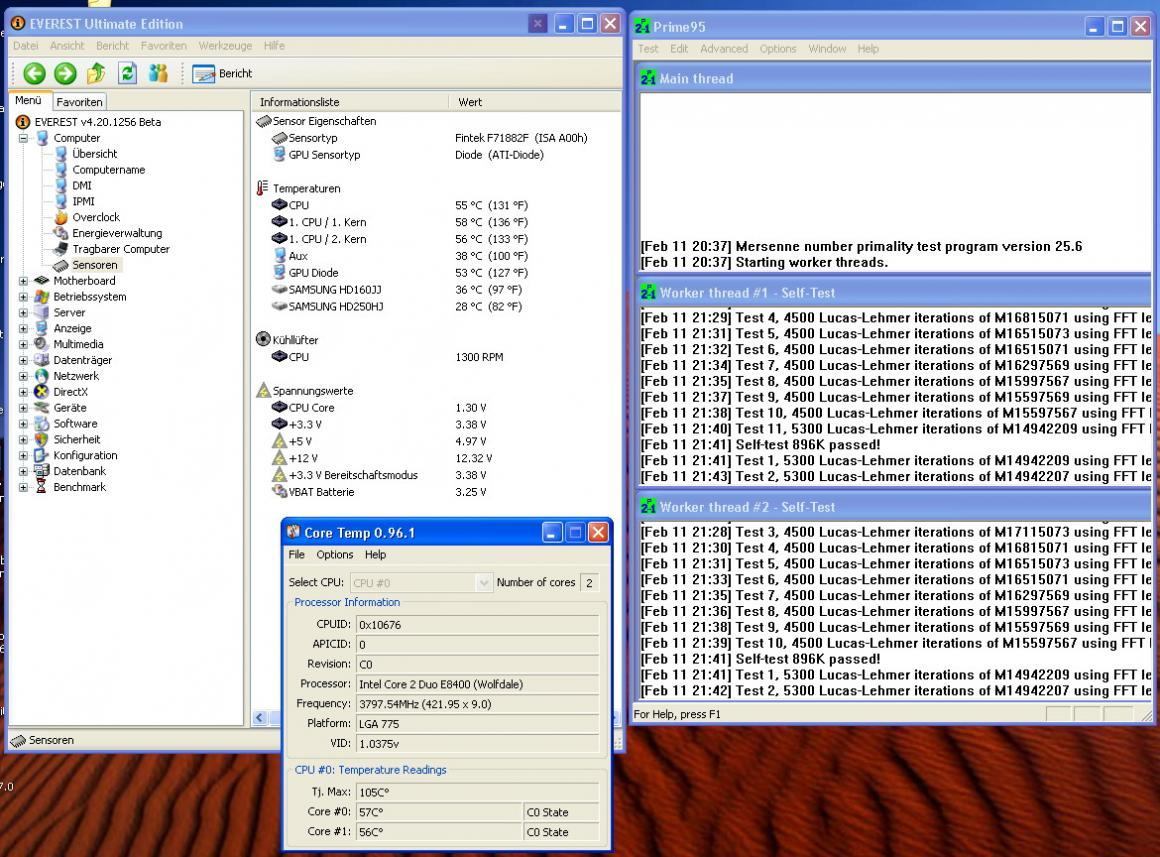Click the Sicherheit shield icon
The height and width of the screenshot is (857, 1160).
41,440
